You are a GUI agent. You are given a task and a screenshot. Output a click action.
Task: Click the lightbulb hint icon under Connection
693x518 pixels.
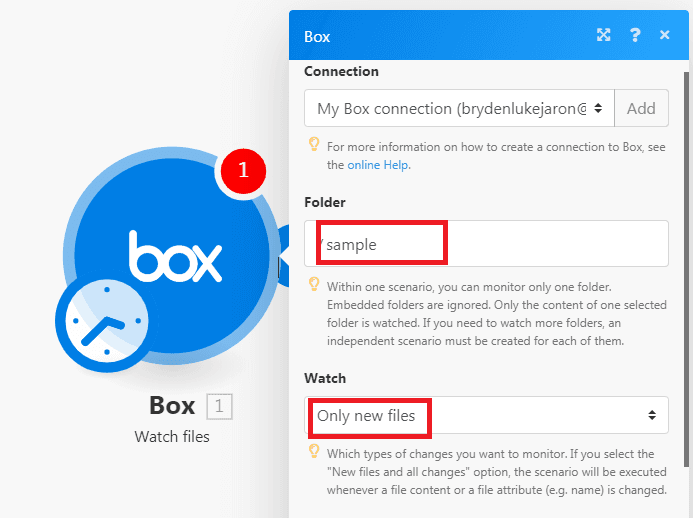(313, 146)
